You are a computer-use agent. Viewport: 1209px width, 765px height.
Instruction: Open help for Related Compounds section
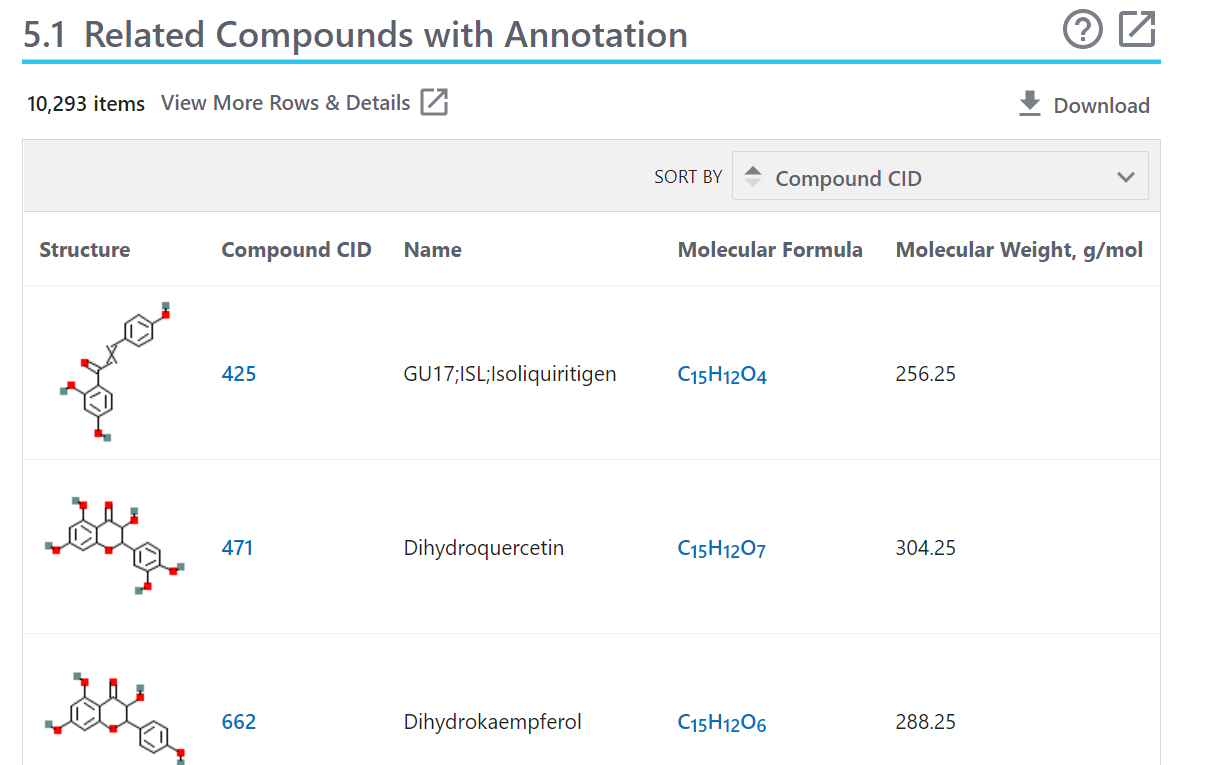[1082, 31]
